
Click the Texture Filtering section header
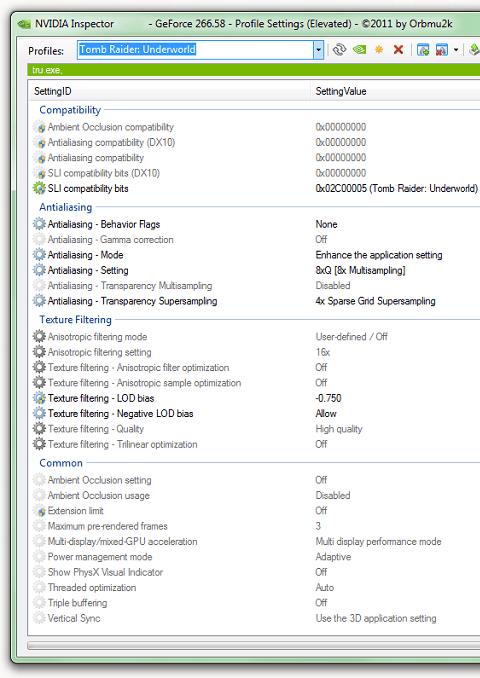[76, 320]
